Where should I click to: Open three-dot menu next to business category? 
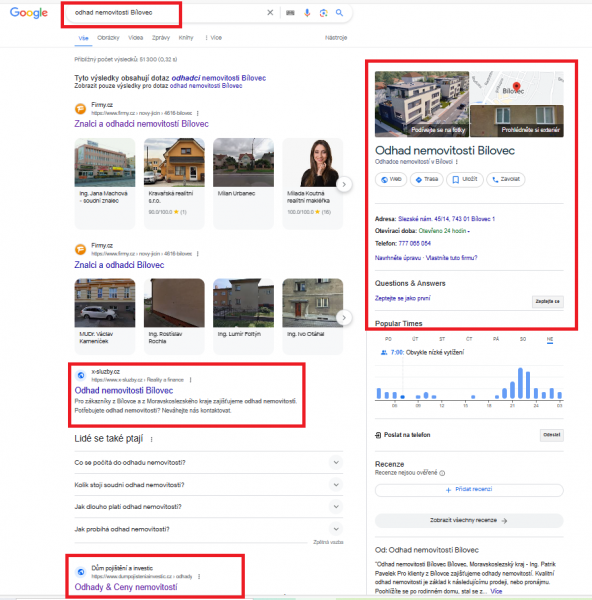pos(457,162)
